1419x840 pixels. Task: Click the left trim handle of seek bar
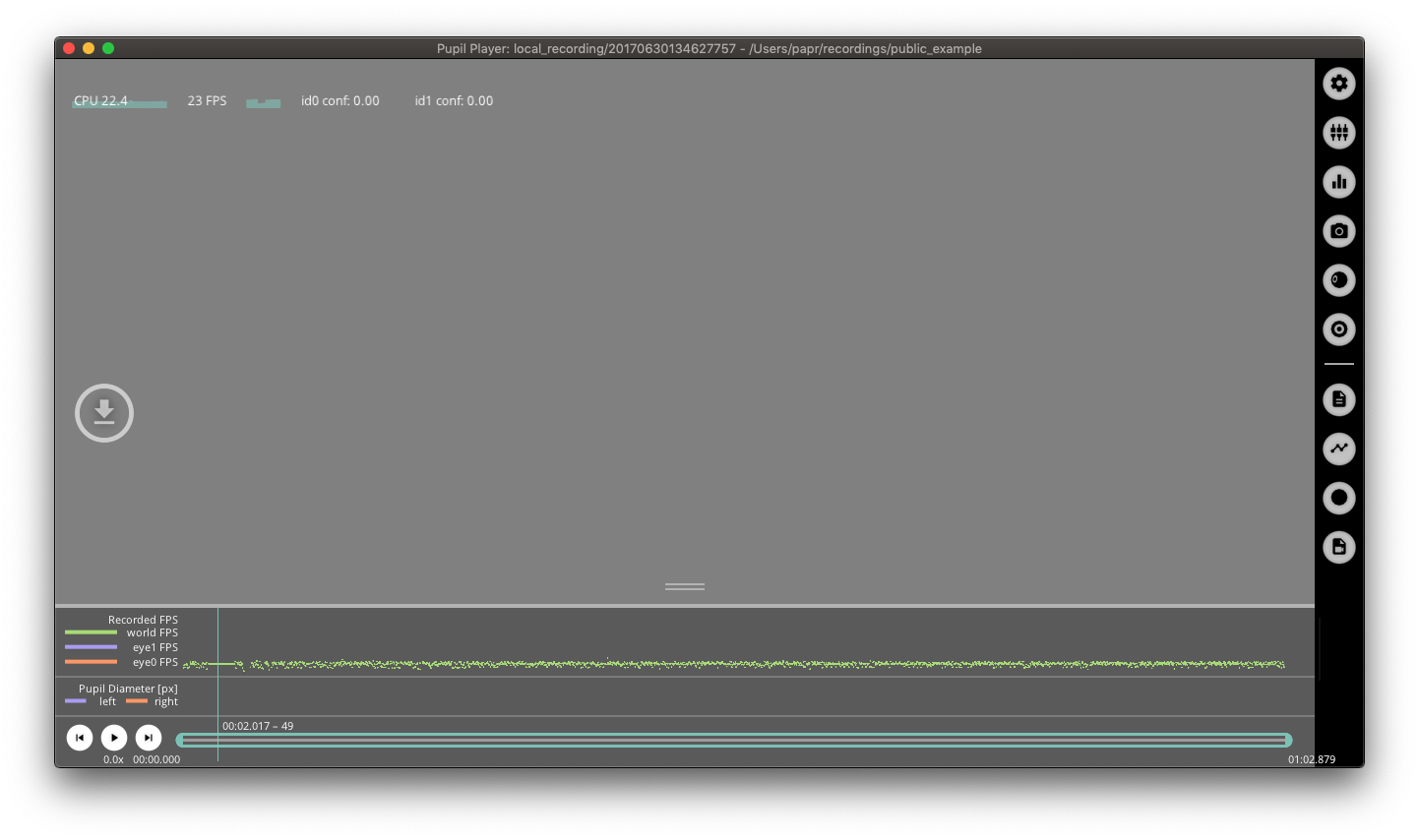(x=180, y=740)
